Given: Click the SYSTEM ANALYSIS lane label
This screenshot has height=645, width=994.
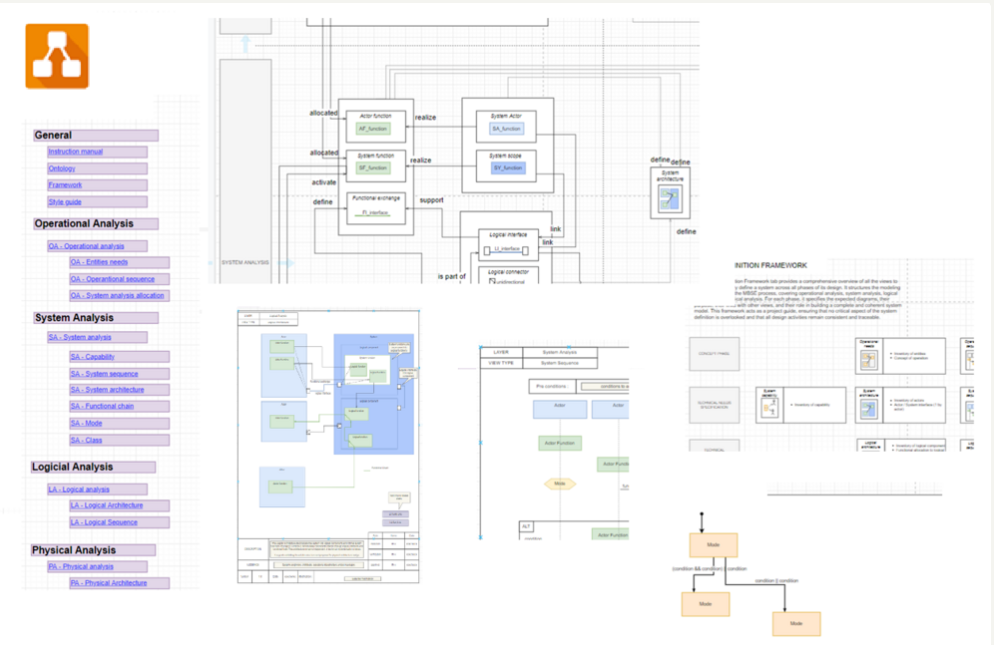Looking at the screenshot, I should 245,262.
